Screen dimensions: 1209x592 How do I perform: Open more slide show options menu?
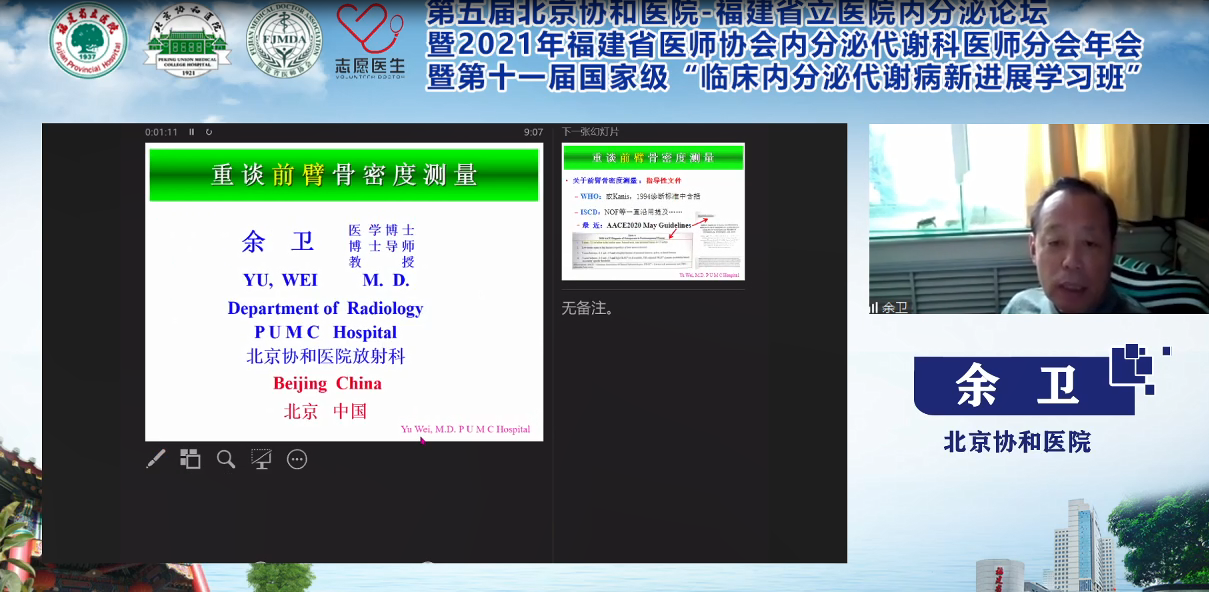297,459
